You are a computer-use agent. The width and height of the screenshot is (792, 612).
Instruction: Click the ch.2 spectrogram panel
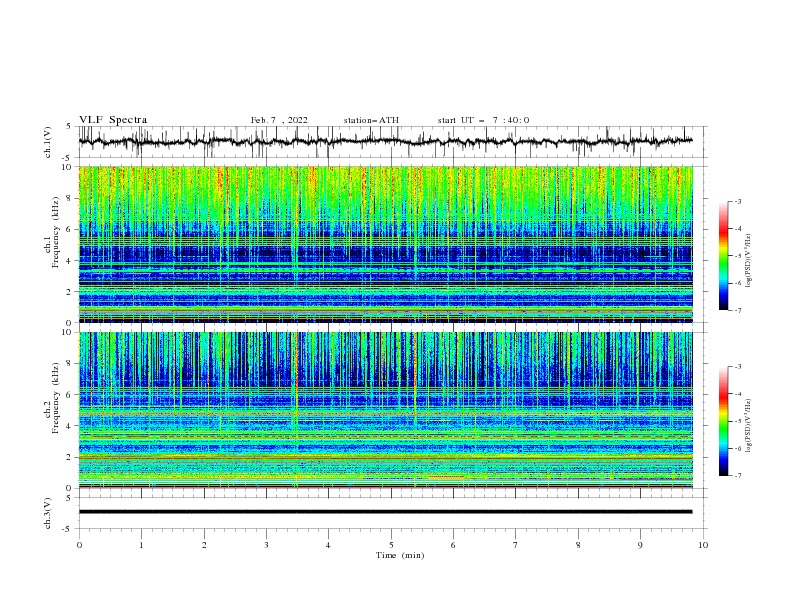pos(386,410)
